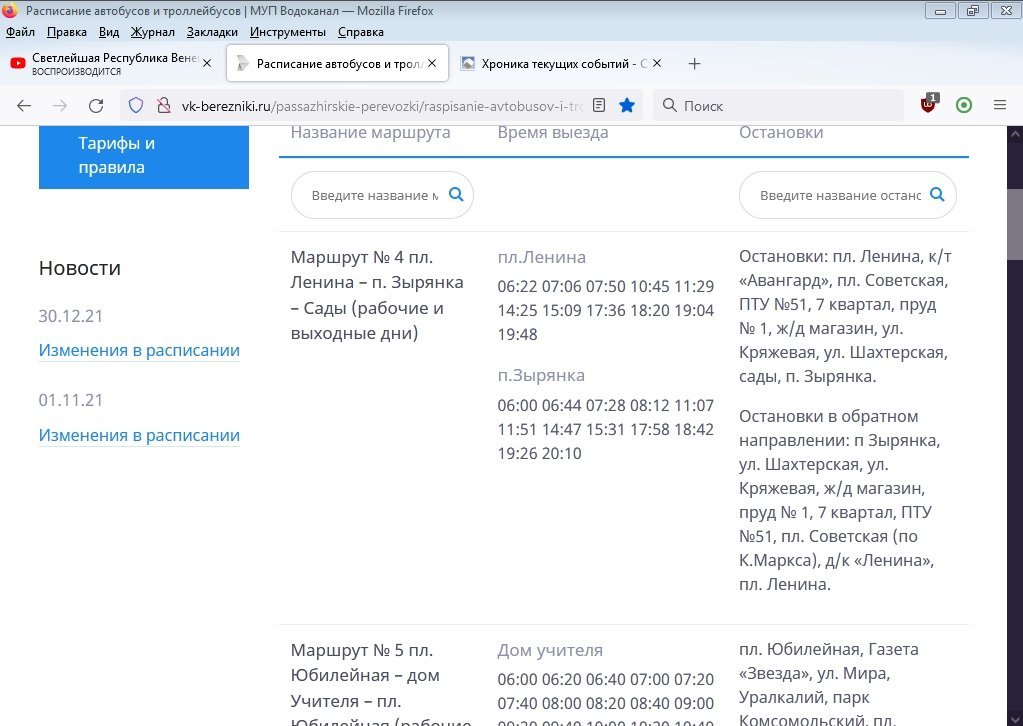
Task: Click the Back navigation arrow
Action: [24, 105]
